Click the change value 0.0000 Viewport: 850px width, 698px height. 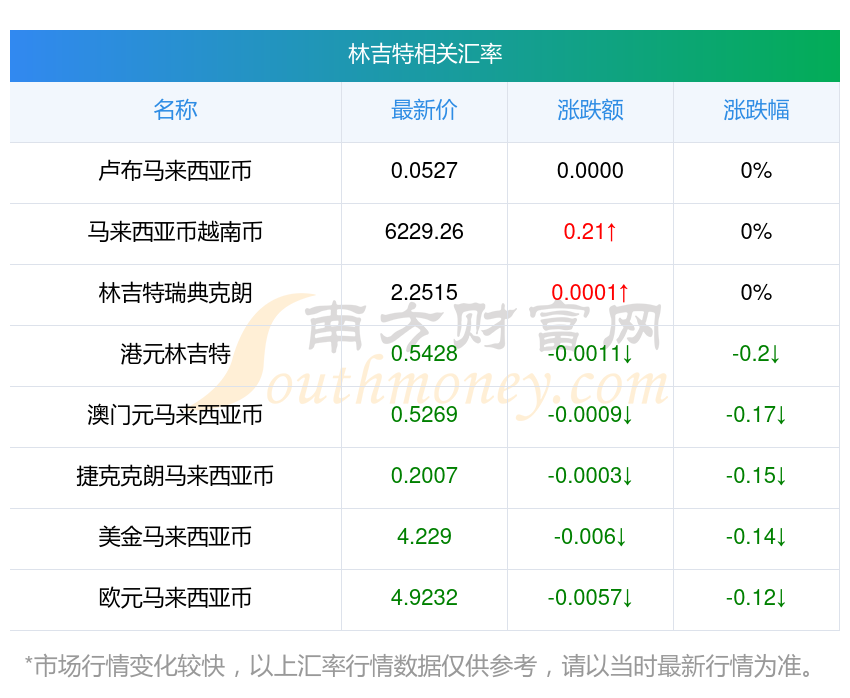tap(590, 171)
